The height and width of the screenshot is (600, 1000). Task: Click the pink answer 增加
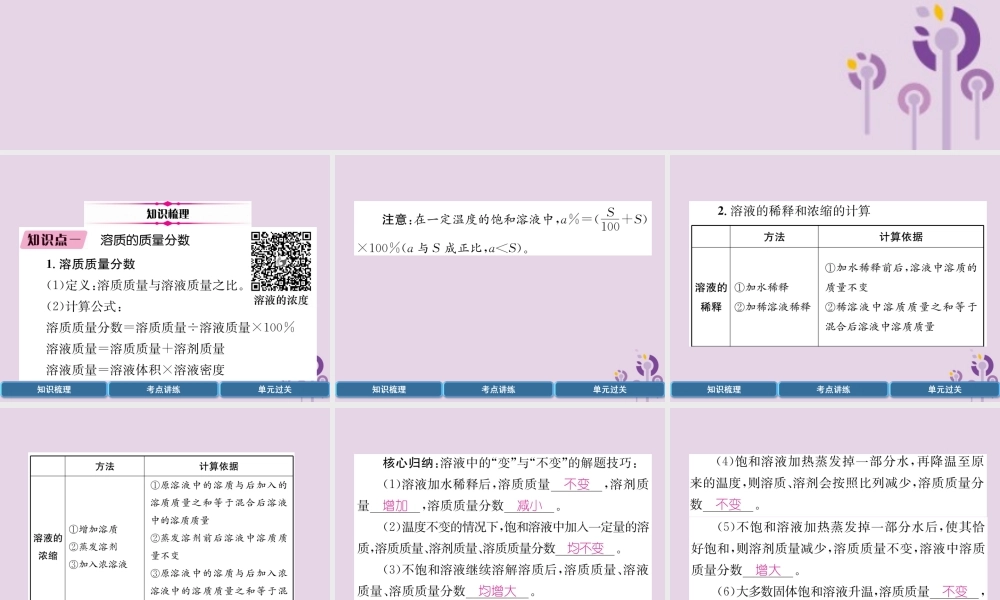pos(395,506)
